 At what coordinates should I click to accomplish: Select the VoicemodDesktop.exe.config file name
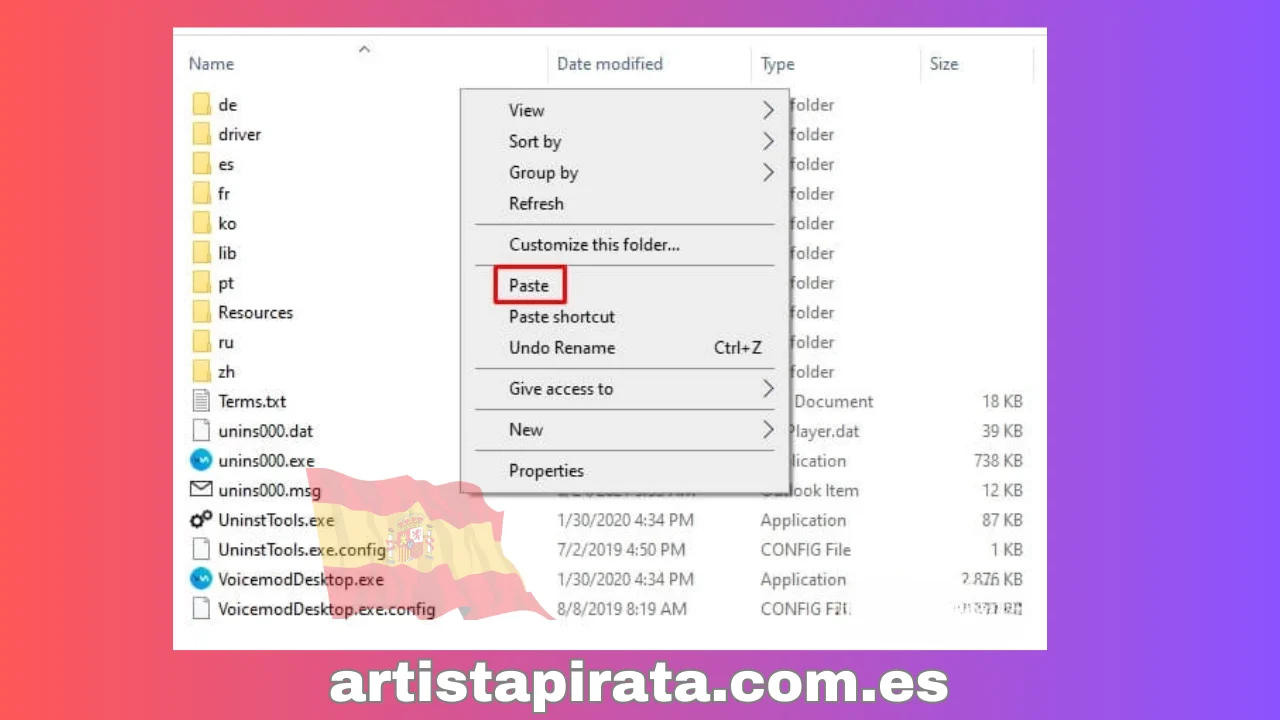327,609
